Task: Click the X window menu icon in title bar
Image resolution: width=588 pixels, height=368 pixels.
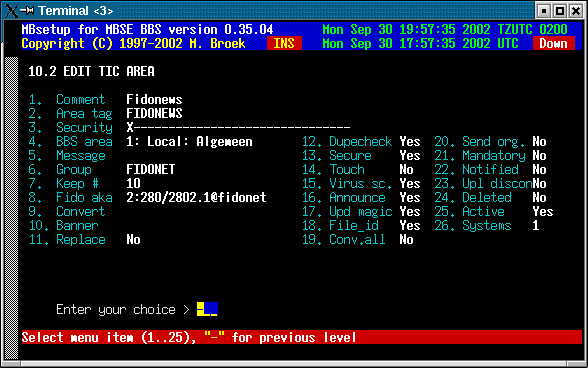Action: coord(12,11)
